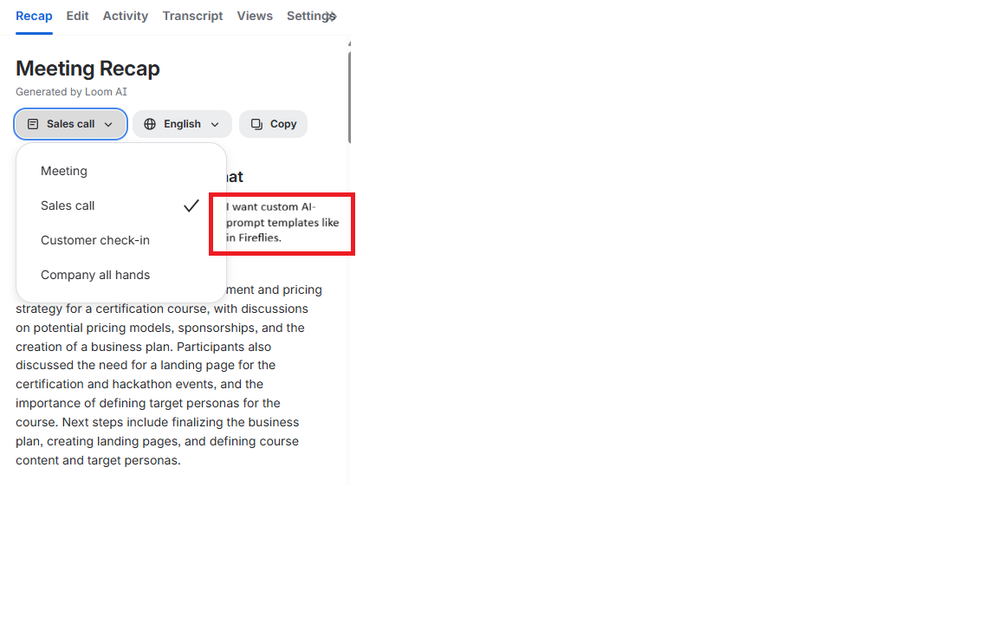Open the Activity tab
The width and height of the screenshot is (998, 624).
(125, 16)
